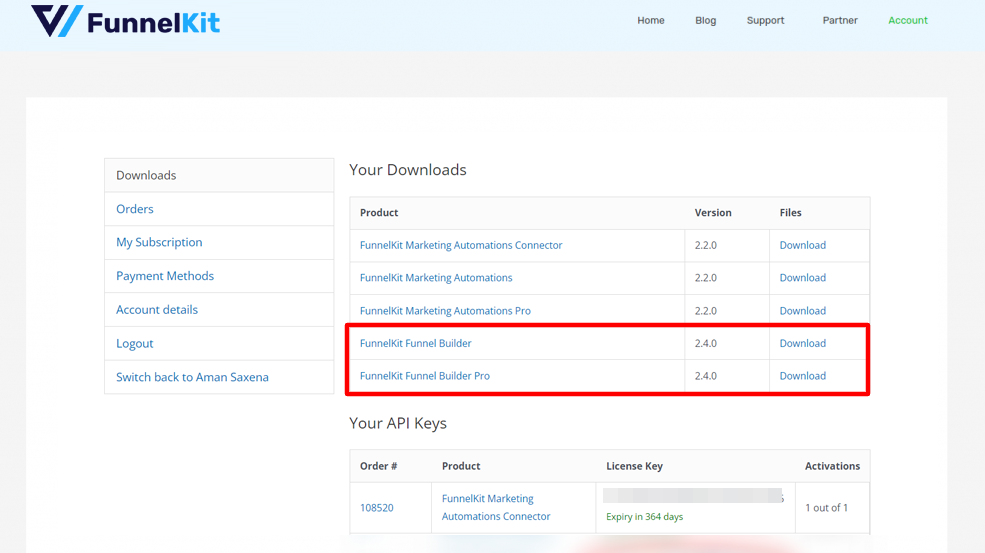Click the 1 out of 1 activations cell

826,508
